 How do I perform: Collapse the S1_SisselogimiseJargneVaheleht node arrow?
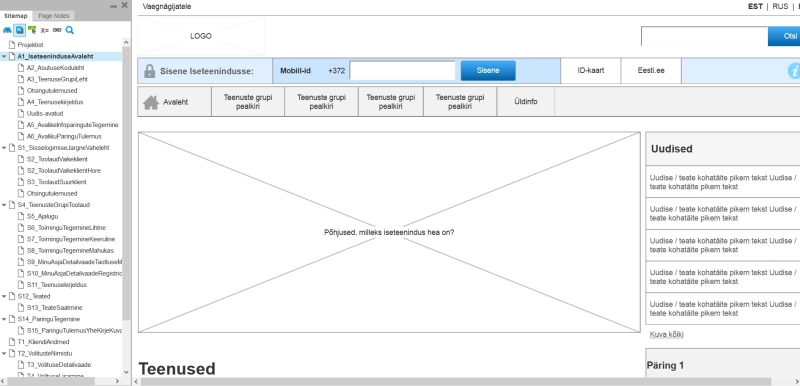pyautogui.click(x=5, y=148)
